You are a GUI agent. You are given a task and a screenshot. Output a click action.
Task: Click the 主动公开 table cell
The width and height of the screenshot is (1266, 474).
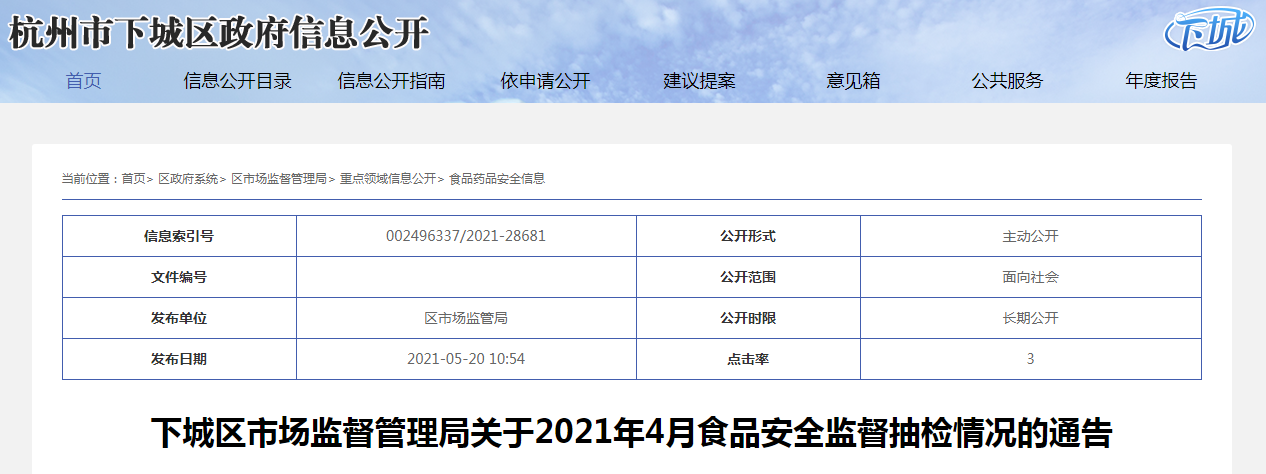pos(1030,236)
